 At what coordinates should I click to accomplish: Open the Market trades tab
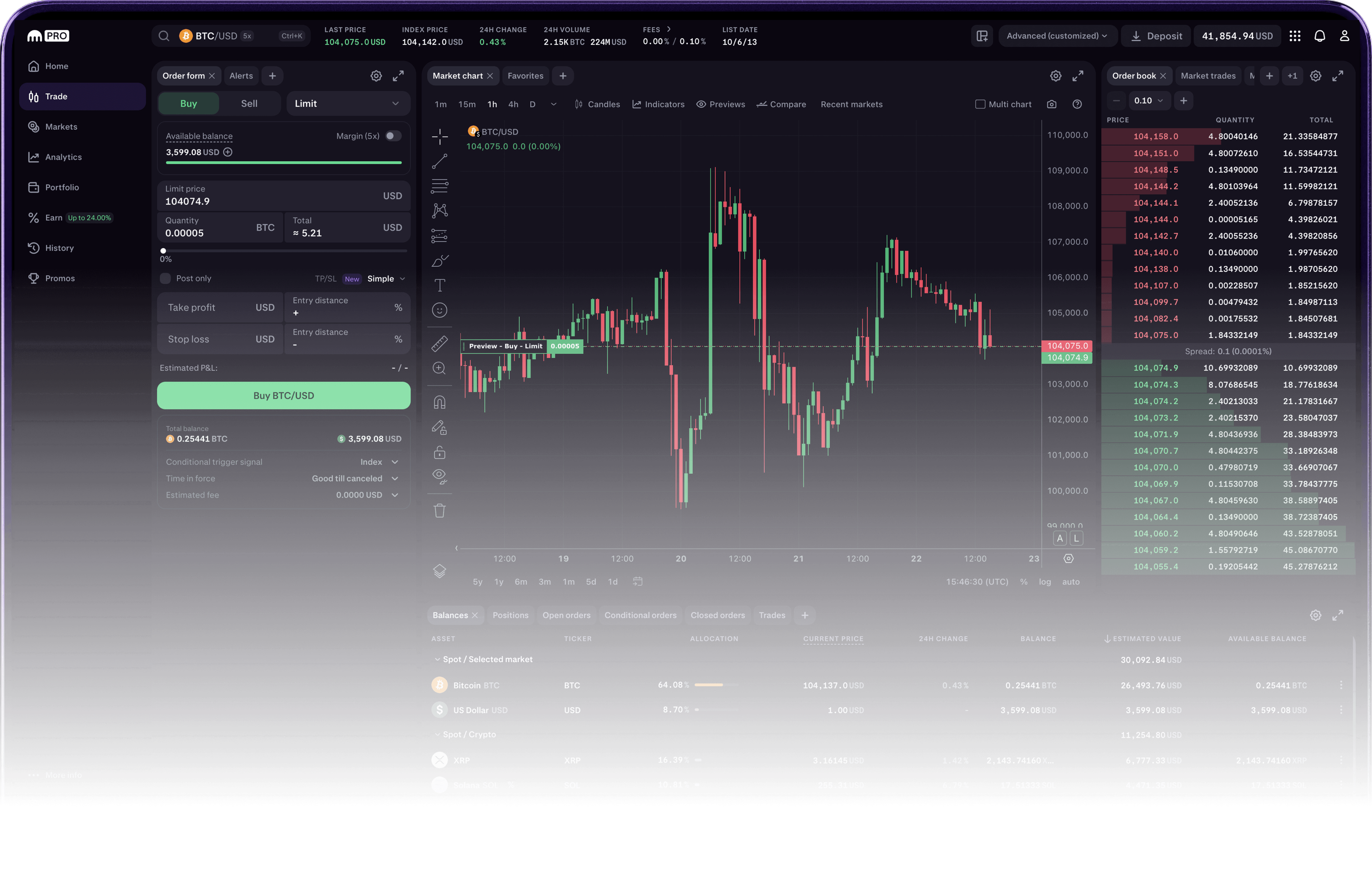(x=1208, y=76)
